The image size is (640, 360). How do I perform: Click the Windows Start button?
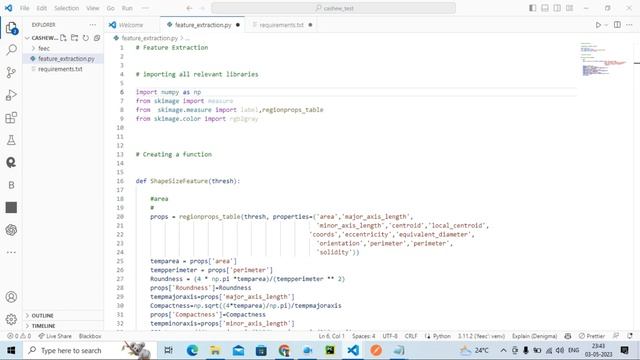pos(11,350)
